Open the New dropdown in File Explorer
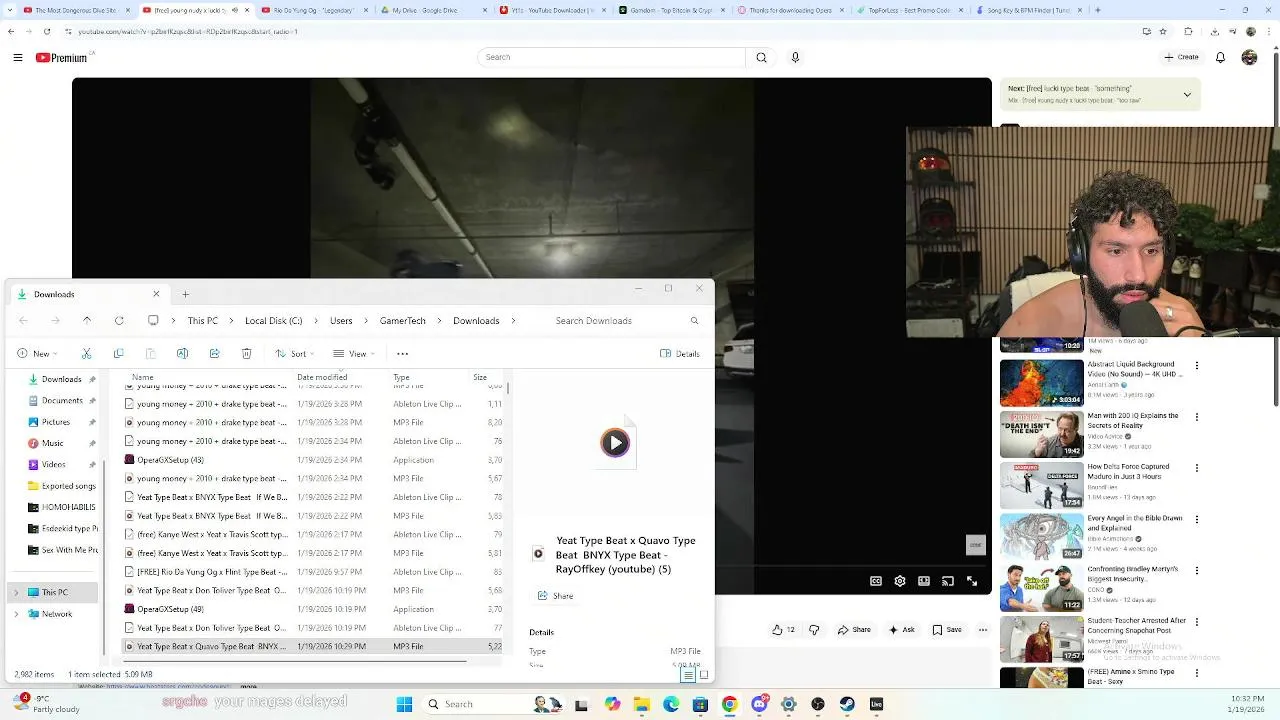This screenshot has width=1280, height=720. [36, 354]
